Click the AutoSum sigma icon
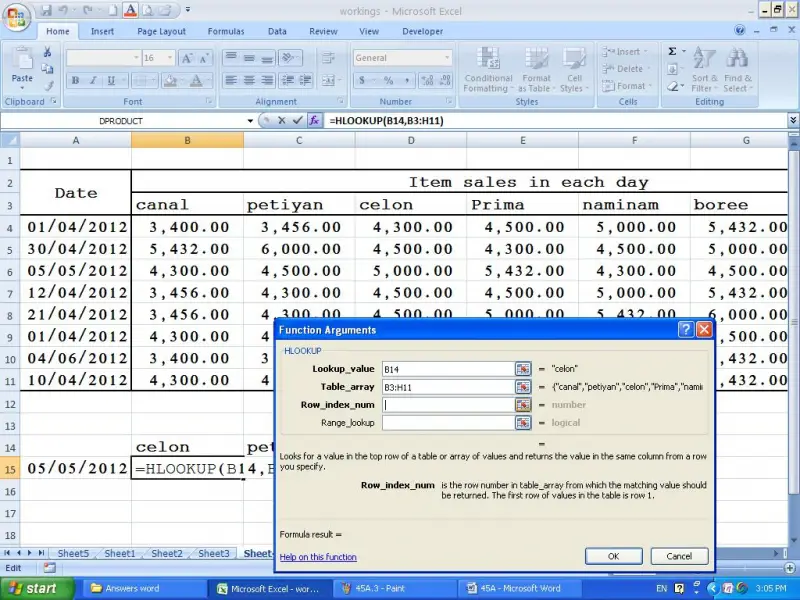Viewport: 800px width, 600px height. point(672,52)
